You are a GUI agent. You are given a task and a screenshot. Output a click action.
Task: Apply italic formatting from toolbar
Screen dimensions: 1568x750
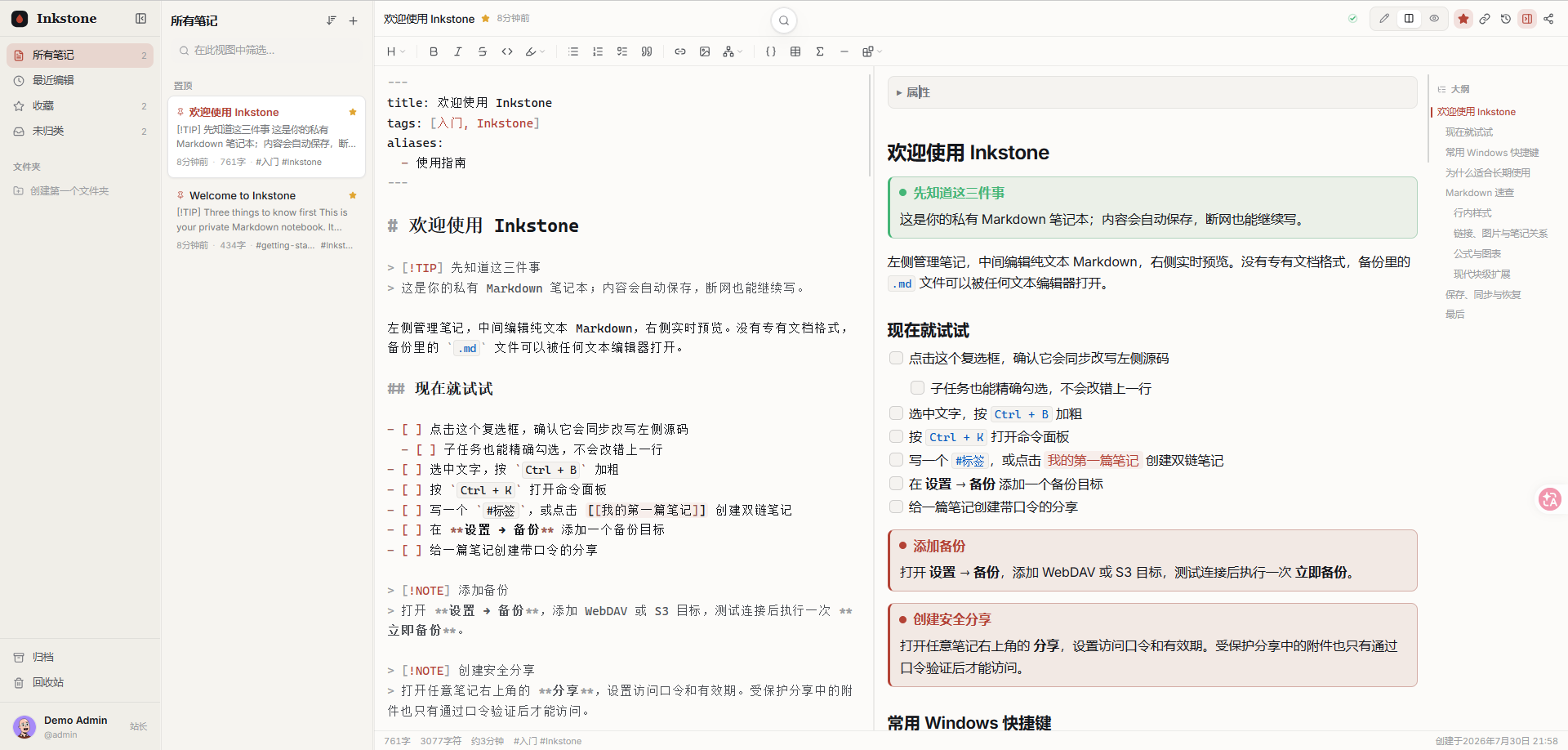pyautogui.click(x=458, y=51)
